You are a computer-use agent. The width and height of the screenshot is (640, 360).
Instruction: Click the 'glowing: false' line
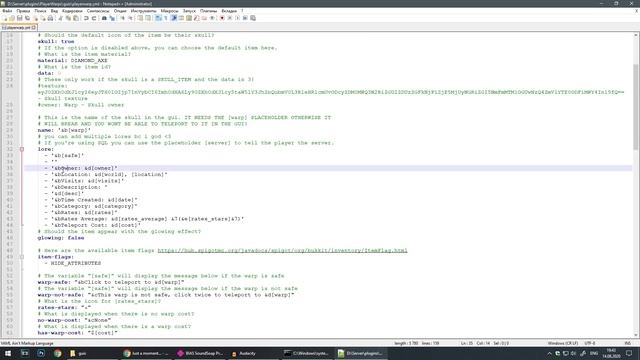pos(61,238)
